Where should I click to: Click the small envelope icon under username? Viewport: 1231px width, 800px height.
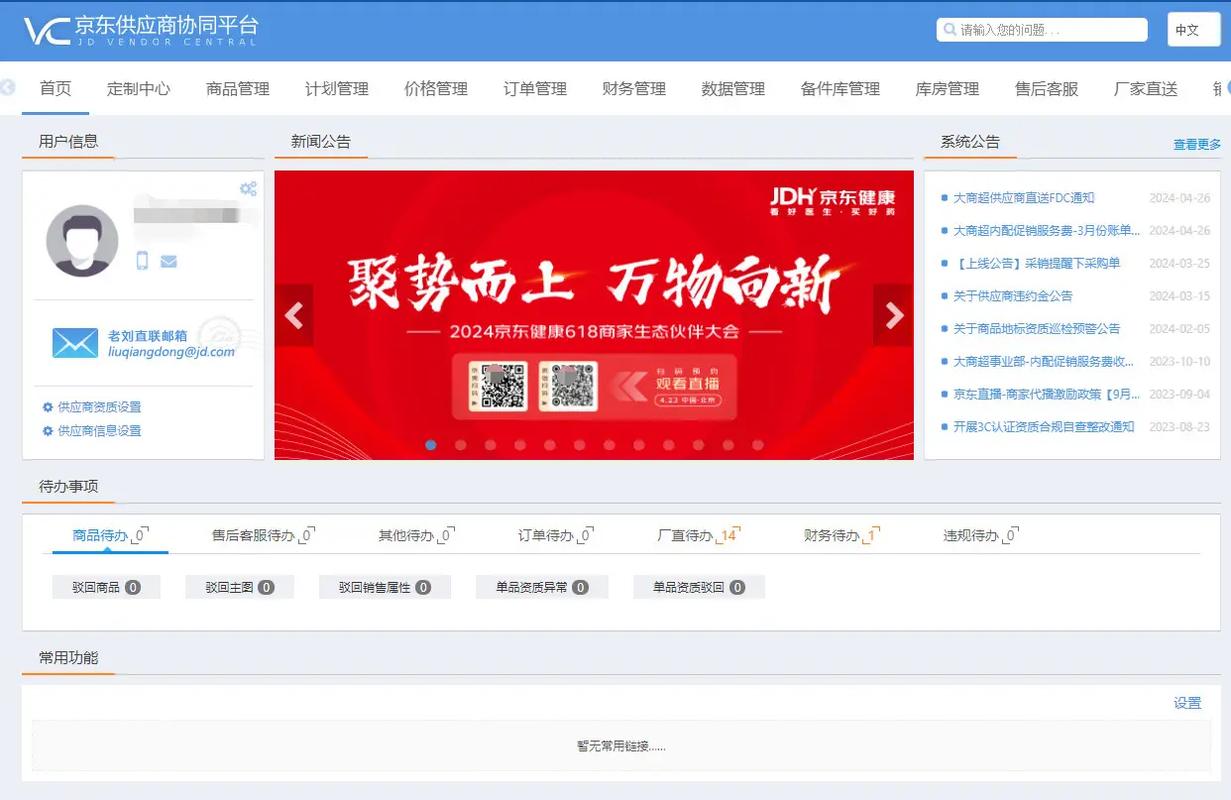pyautogui.click(x=169, y=262)
